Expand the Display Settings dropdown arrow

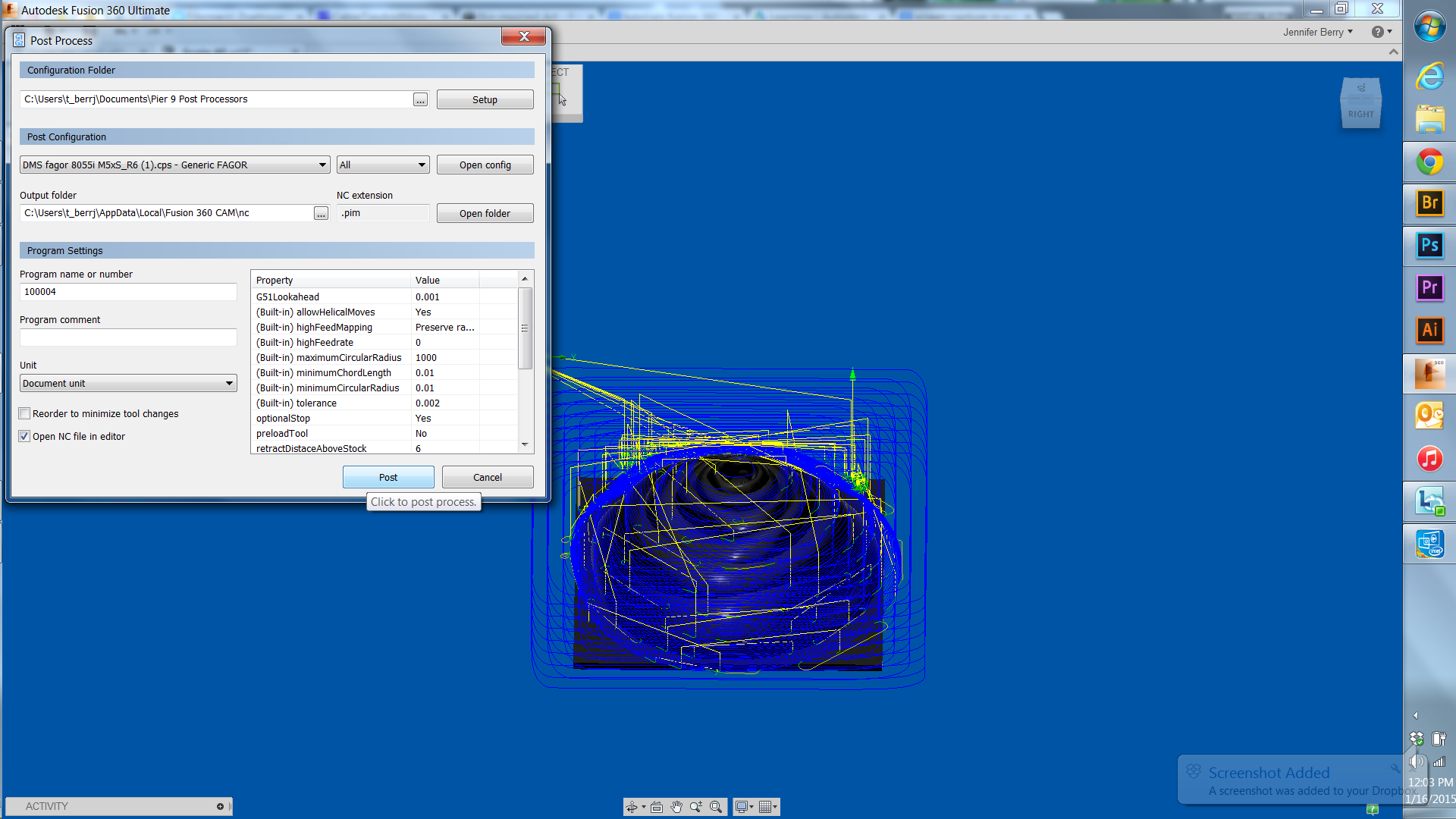point(752,807)
